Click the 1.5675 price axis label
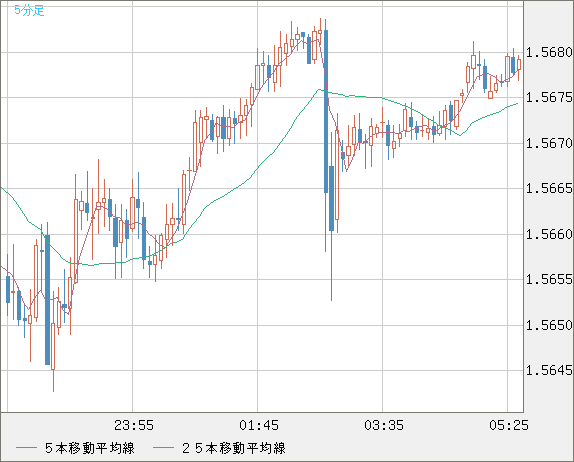This screenshot has width=574, height=462. click(x=549, y=98)
